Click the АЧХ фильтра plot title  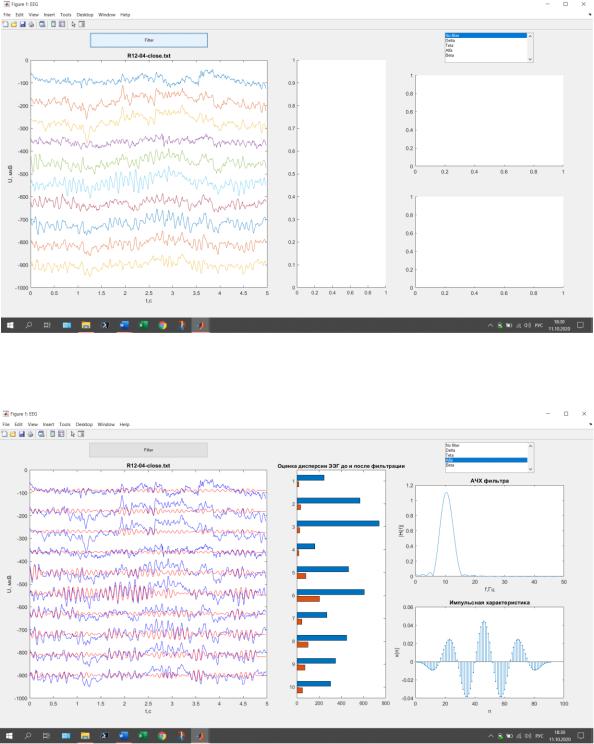[490, 481]
